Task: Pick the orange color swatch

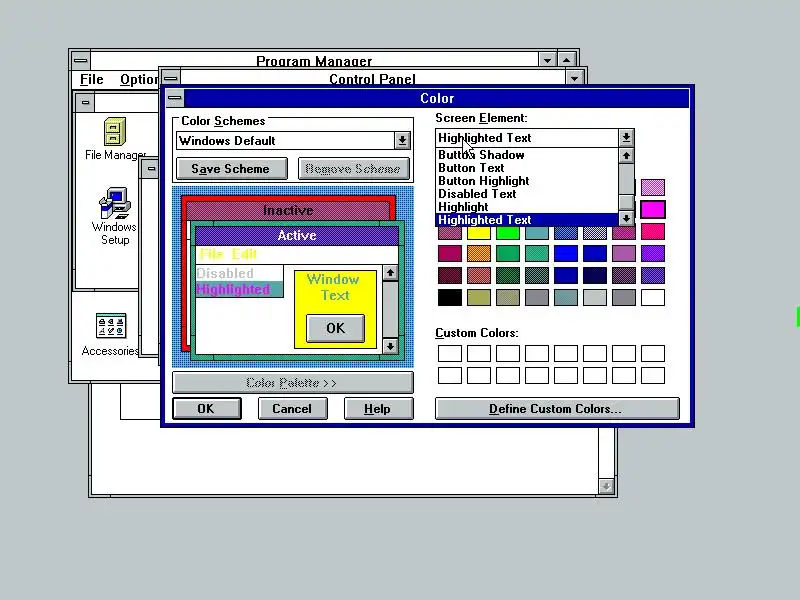Action: 479,254
